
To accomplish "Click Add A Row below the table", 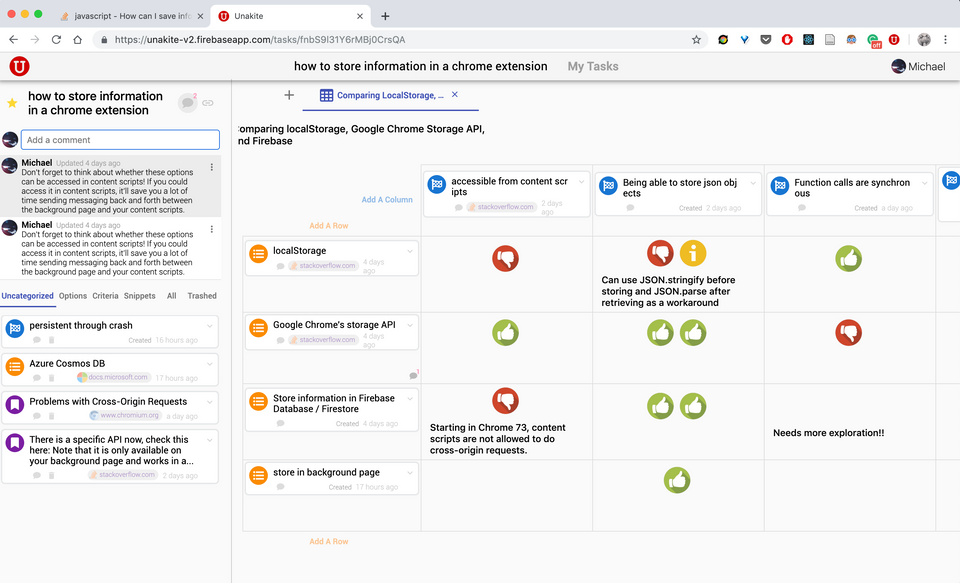I will click(329, 541).
